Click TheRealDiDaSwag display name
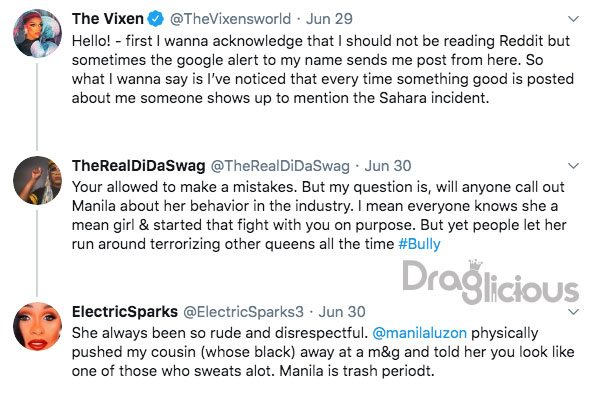 [139, 165]
